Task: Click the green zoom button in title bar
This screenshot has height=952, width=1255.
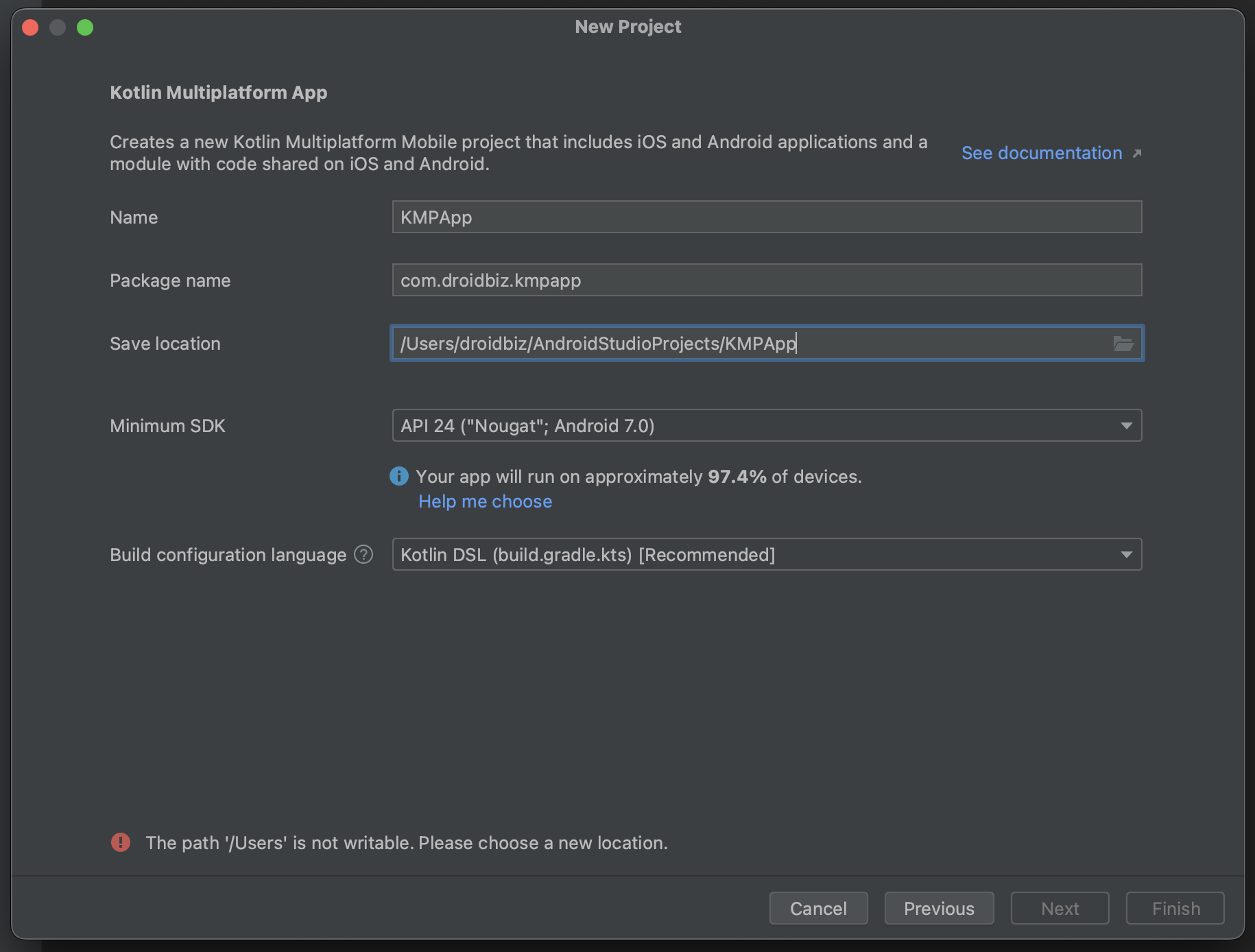Action: (85, 27)
